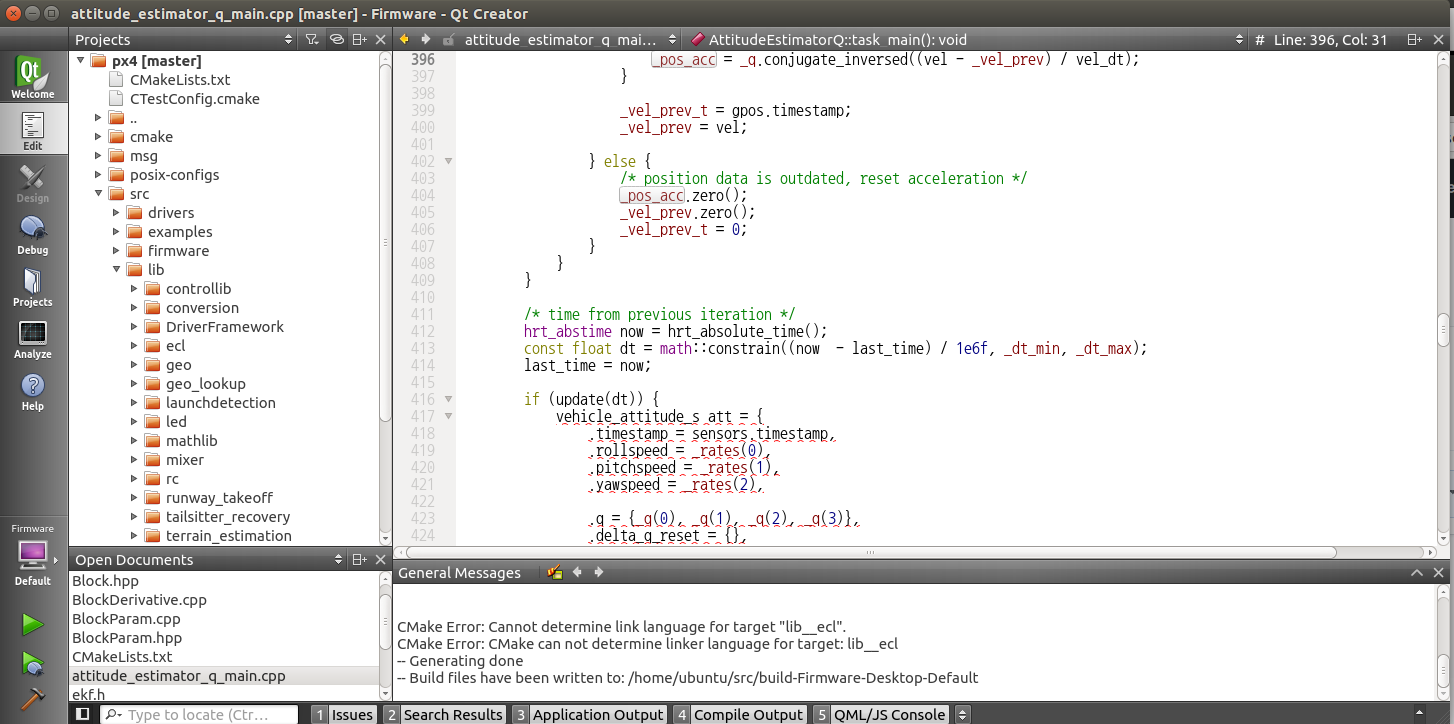Screen dimensions: 1454x724
Task: Close the Projects side panel
Action: pyautogui.click(x=380, y=40)
